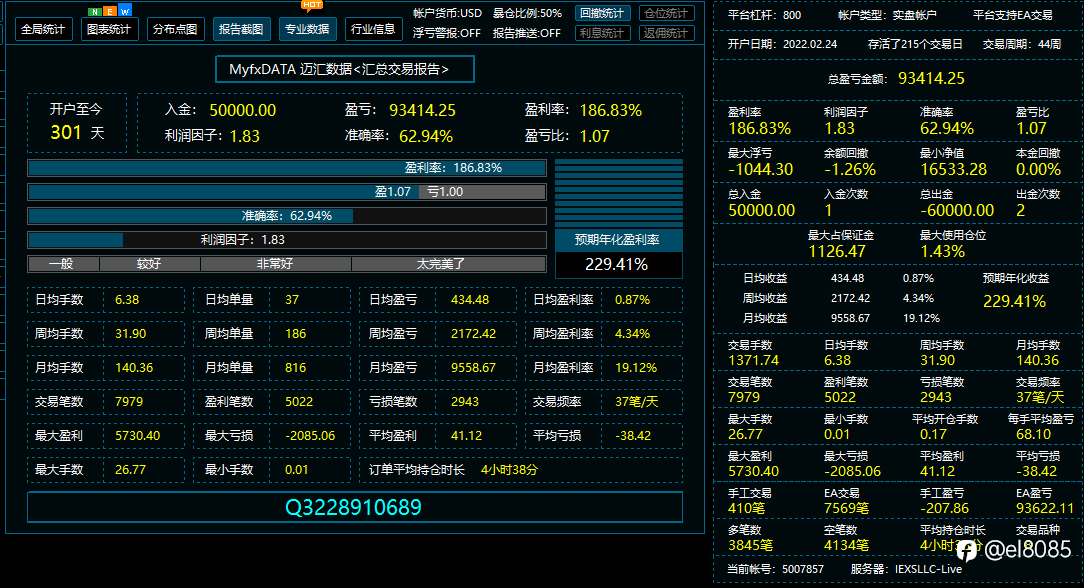Screen dimensions: 1084x588
Task: Click the NEW badge above 图表统计
Action: 110,11
